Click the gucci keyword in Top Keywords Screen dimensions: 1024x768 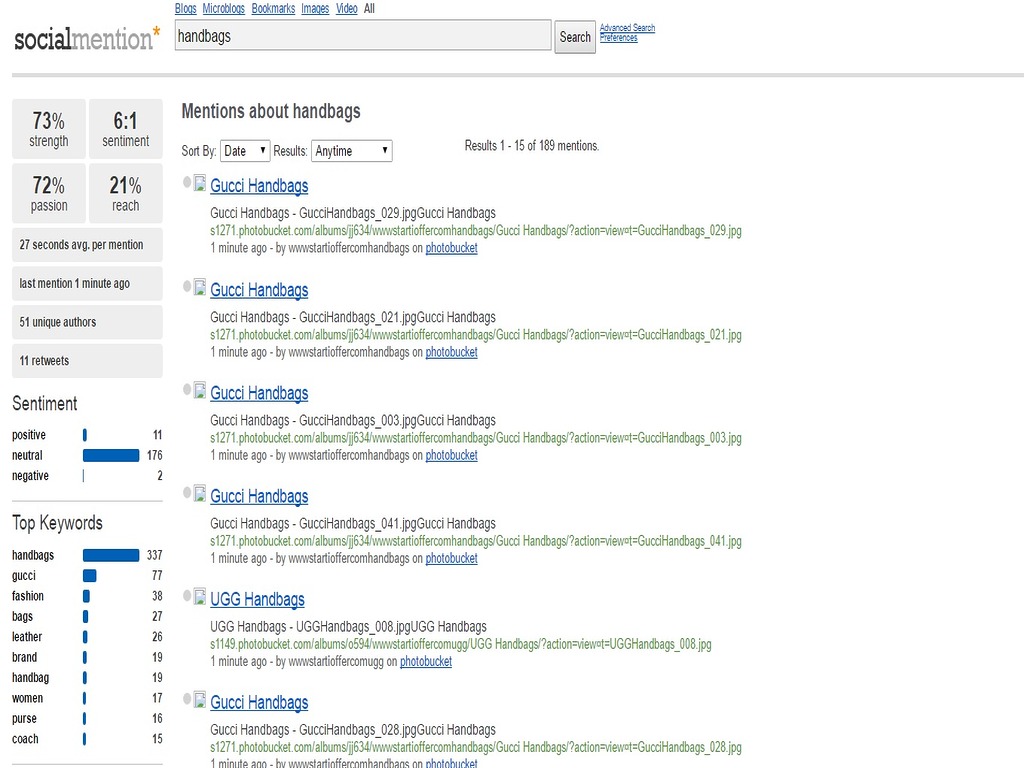click(x=24, y=576)
